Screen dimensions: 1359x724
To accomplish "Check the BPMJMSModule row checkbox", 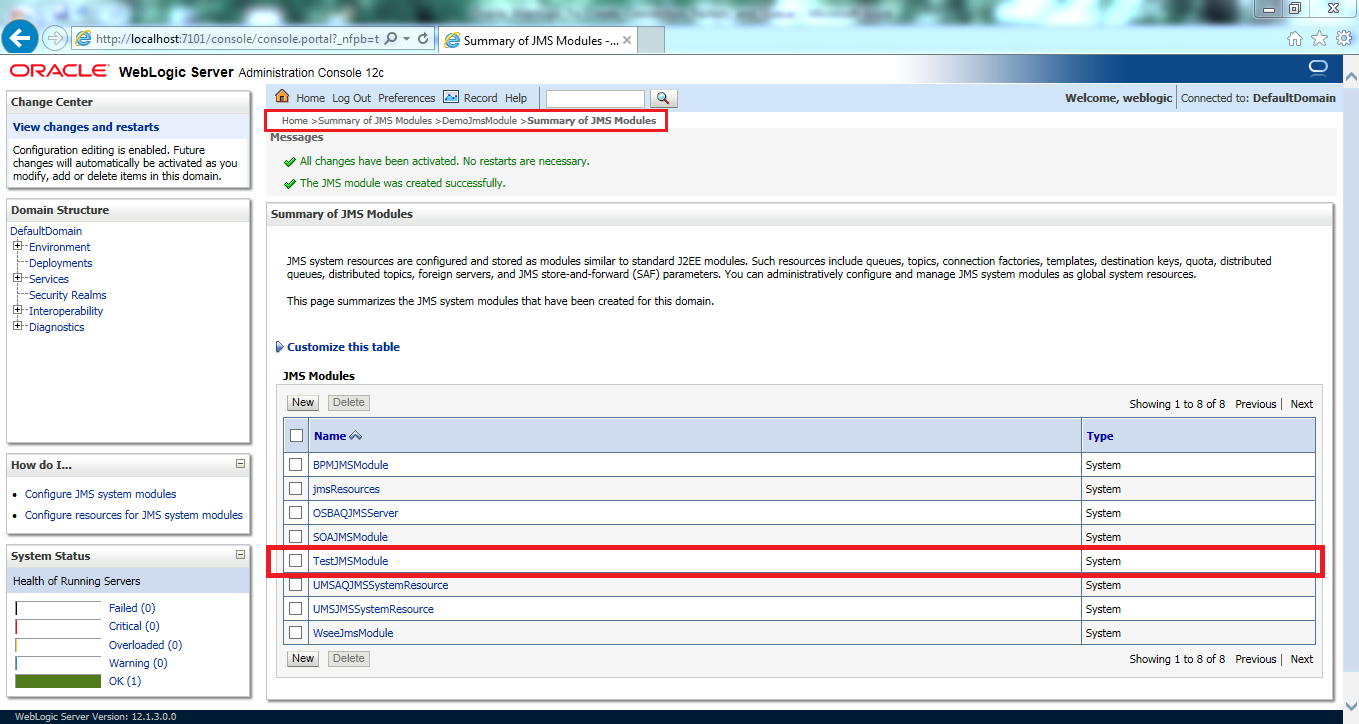I will click(x=295, y=465).
